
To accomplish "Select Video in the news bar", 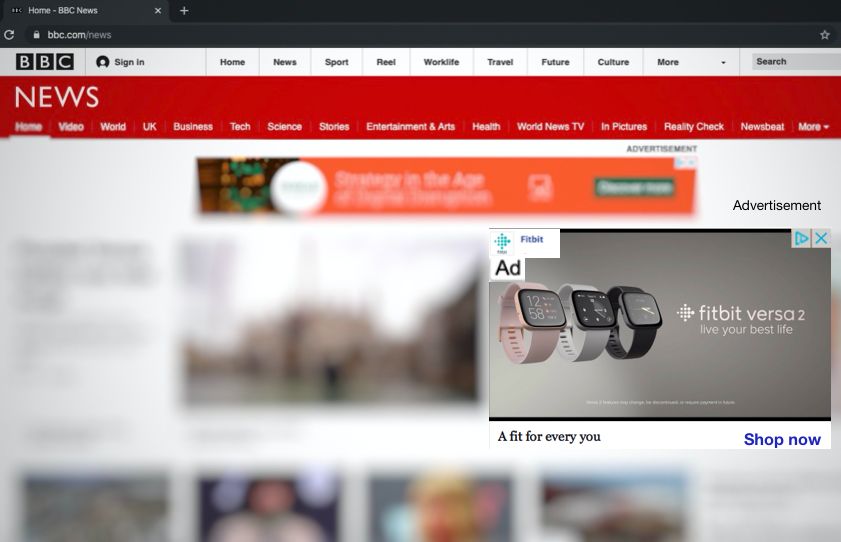I will (x=71, y=127).
